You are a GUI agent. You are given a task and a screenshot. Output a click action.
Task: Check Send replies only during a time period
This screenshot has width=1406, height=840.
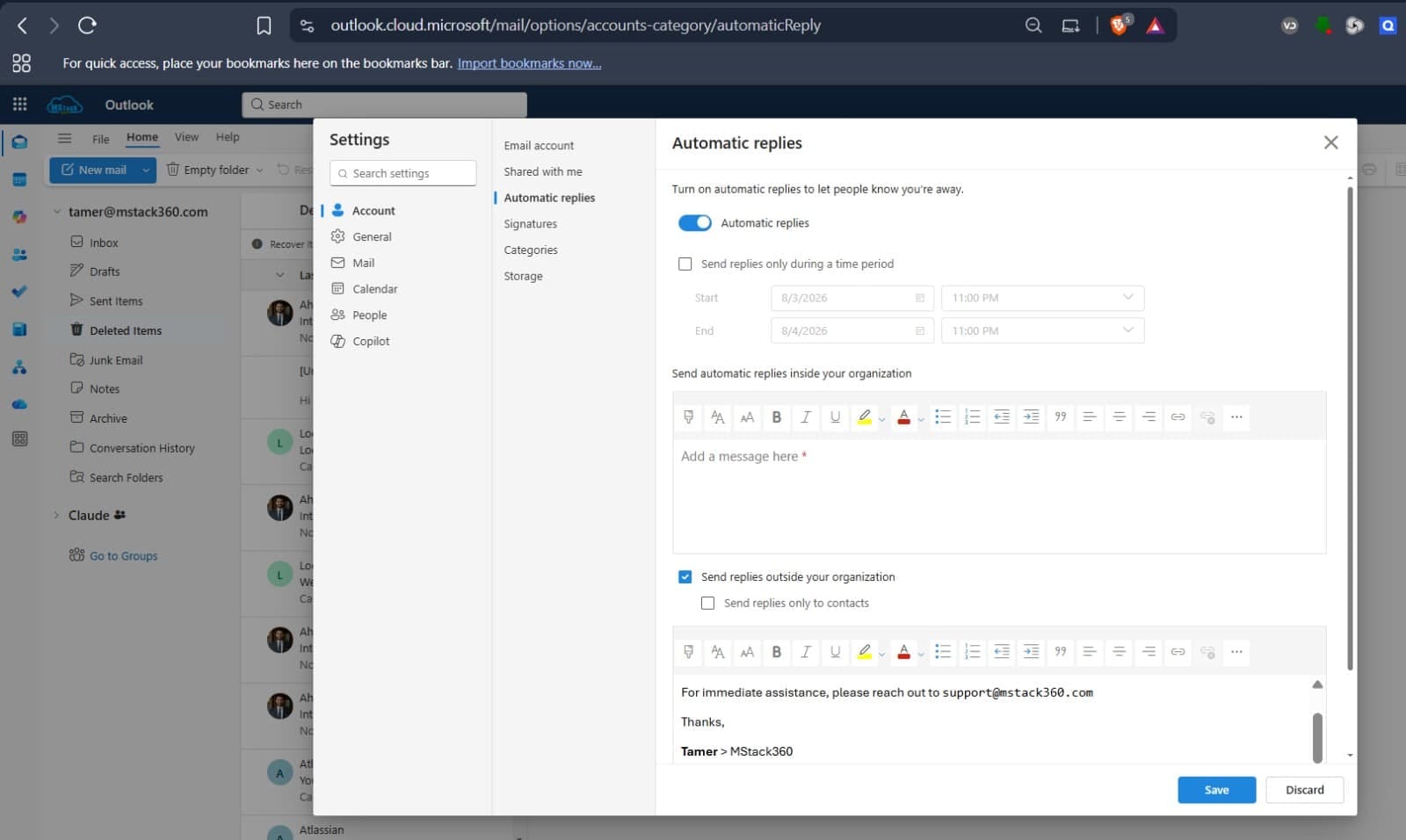[x=685, y=264]
